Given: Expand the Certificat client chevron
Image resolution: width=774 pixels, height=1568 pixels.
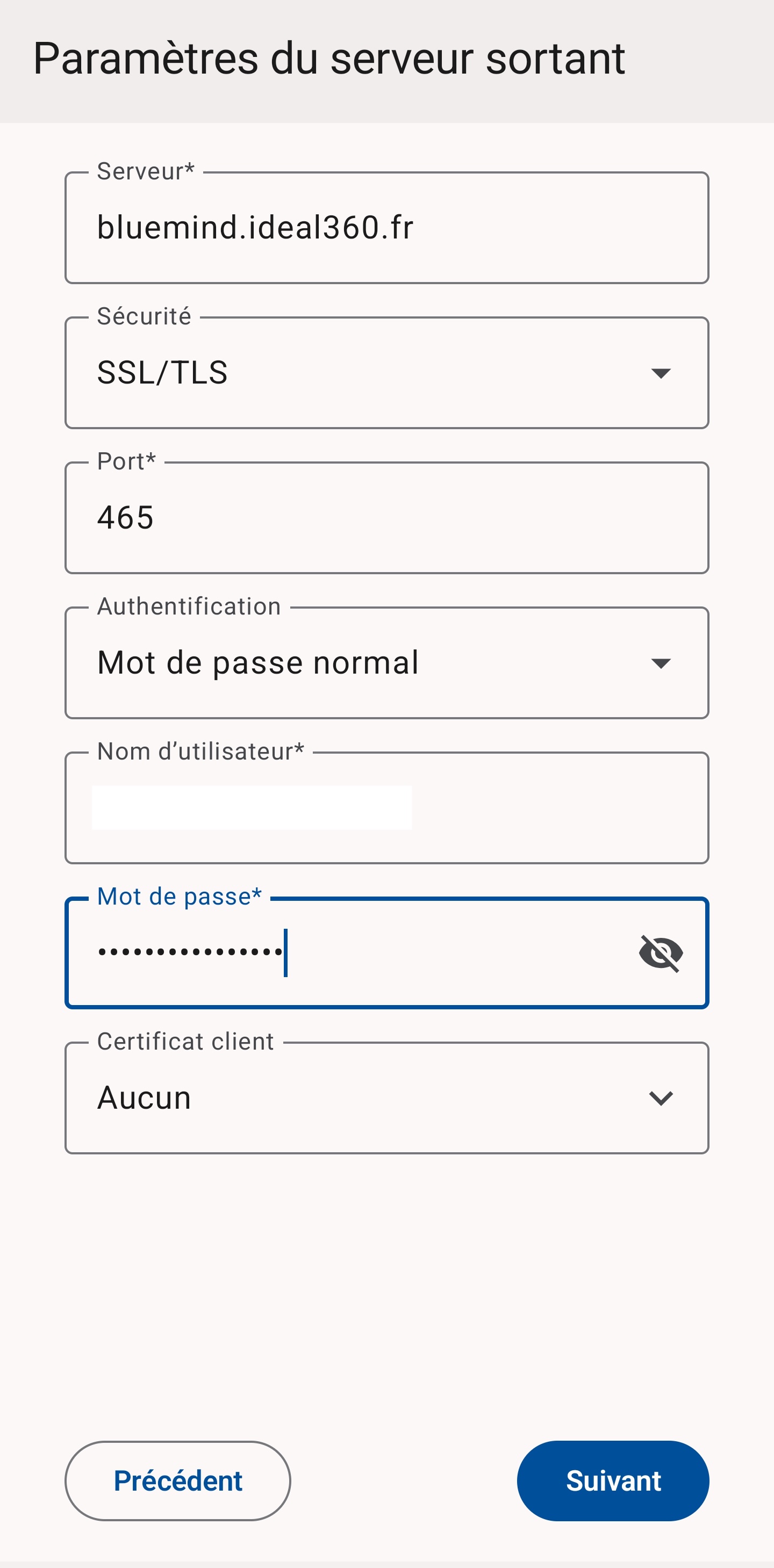Looking at the screenshot, I should (661, 1098).
